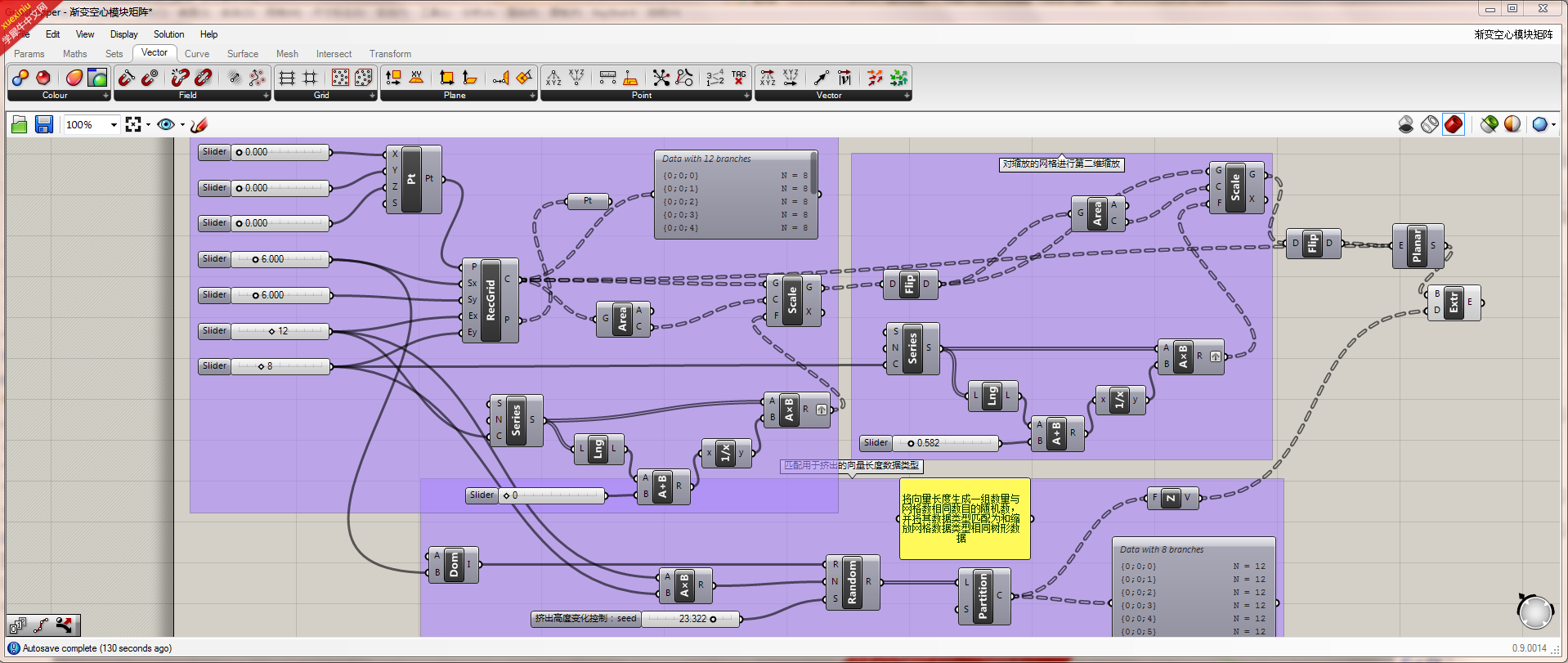The image size is (1568, 663).
Task: Expand the Point panel with plus
Action: click(x=746, y=96)
